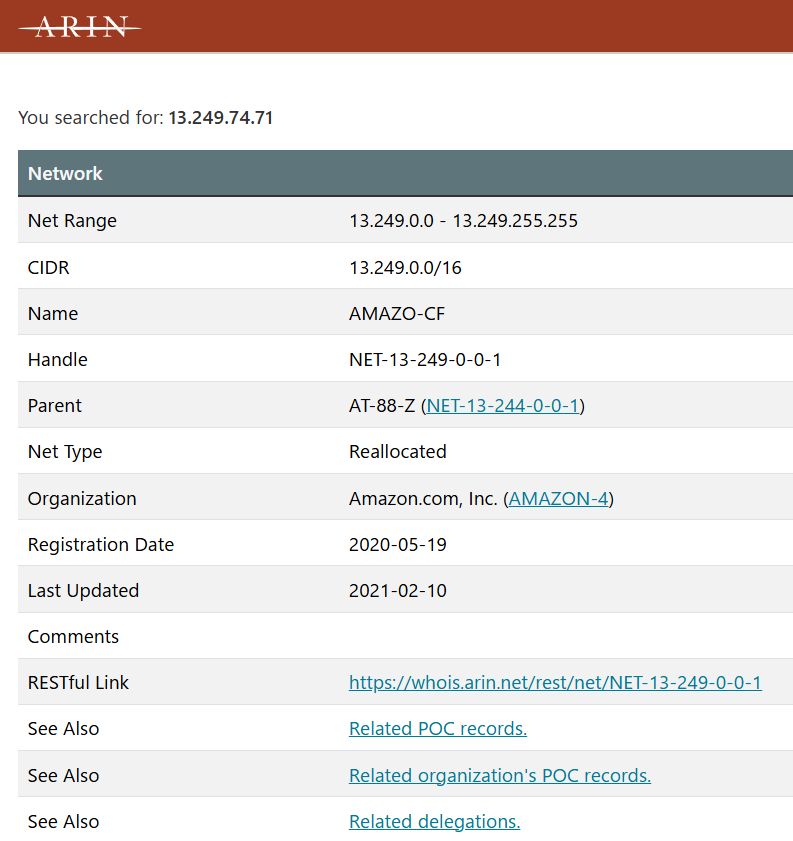Click the Amazon.com, Inc. organization text
This screenshot has height=841, width=793.
click(423, 499)
